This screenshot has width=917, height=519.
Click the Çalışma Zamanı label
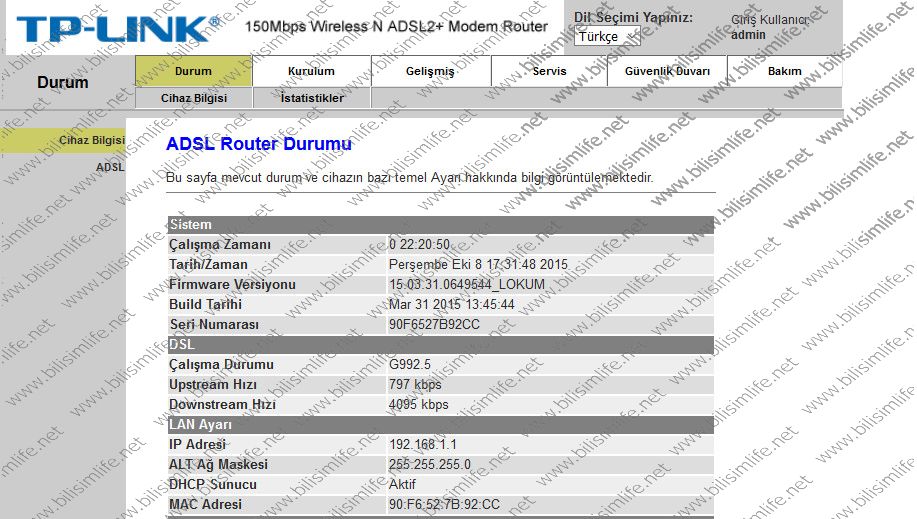point(220,245)
